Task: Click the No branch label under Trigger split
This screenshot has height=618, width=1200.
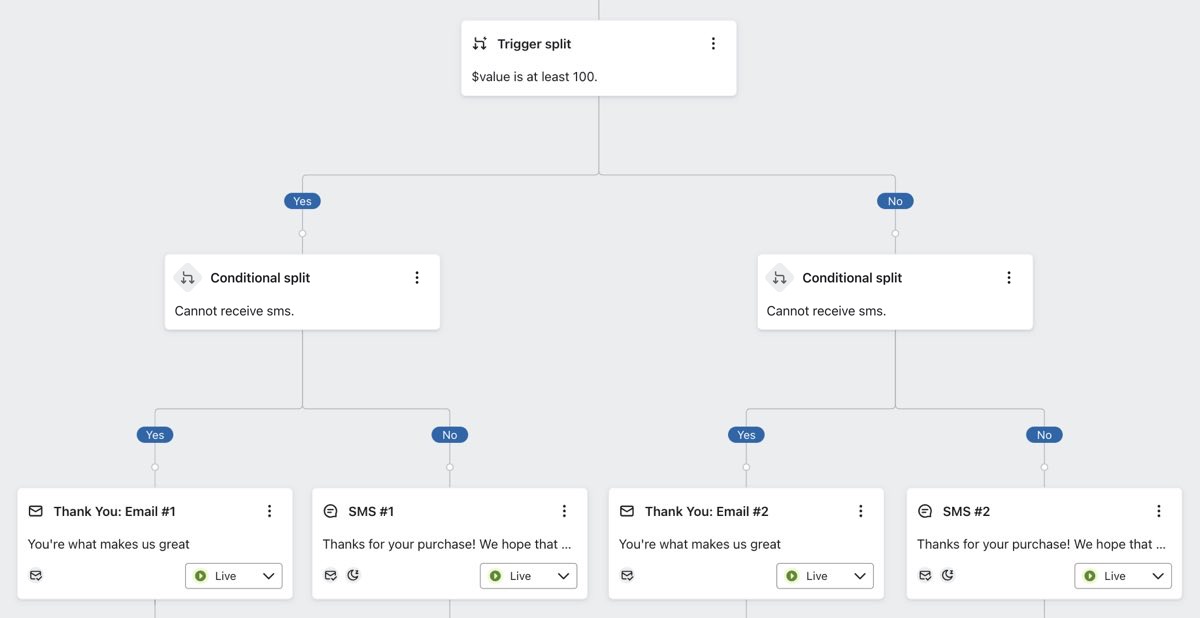Action: (895, 201)
